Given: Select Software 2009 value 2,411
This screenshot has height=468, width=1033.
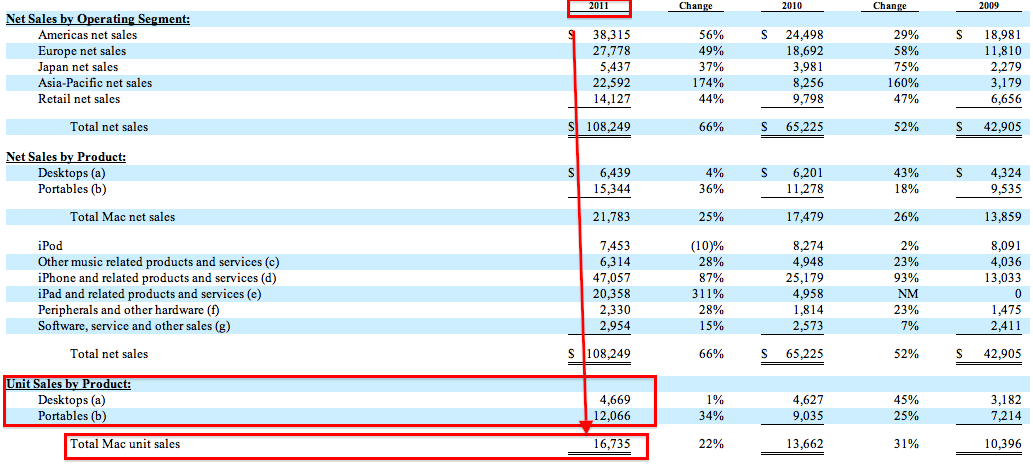Looking at the screenshot, I should (x=1005, y=326).
